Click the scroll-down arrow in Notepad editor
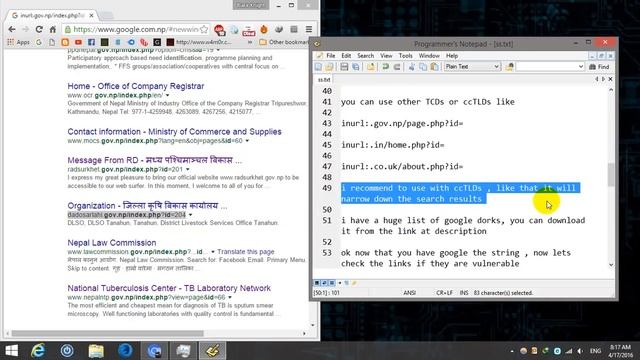This screenshot has height=360, width=640. coord(611,265)
